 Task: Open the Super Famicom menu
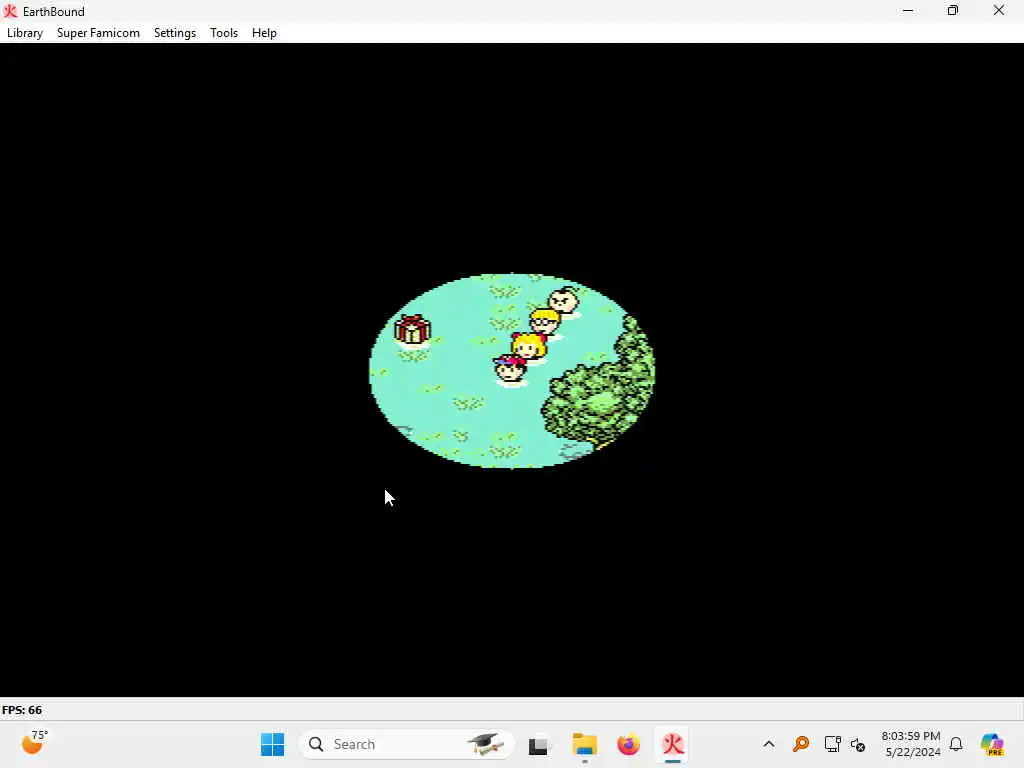tap(98, 33)
